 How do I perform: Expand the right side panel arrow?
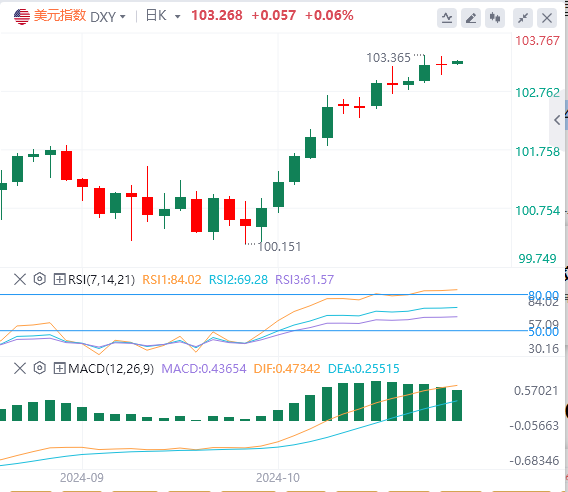click(x=557, y=120)
